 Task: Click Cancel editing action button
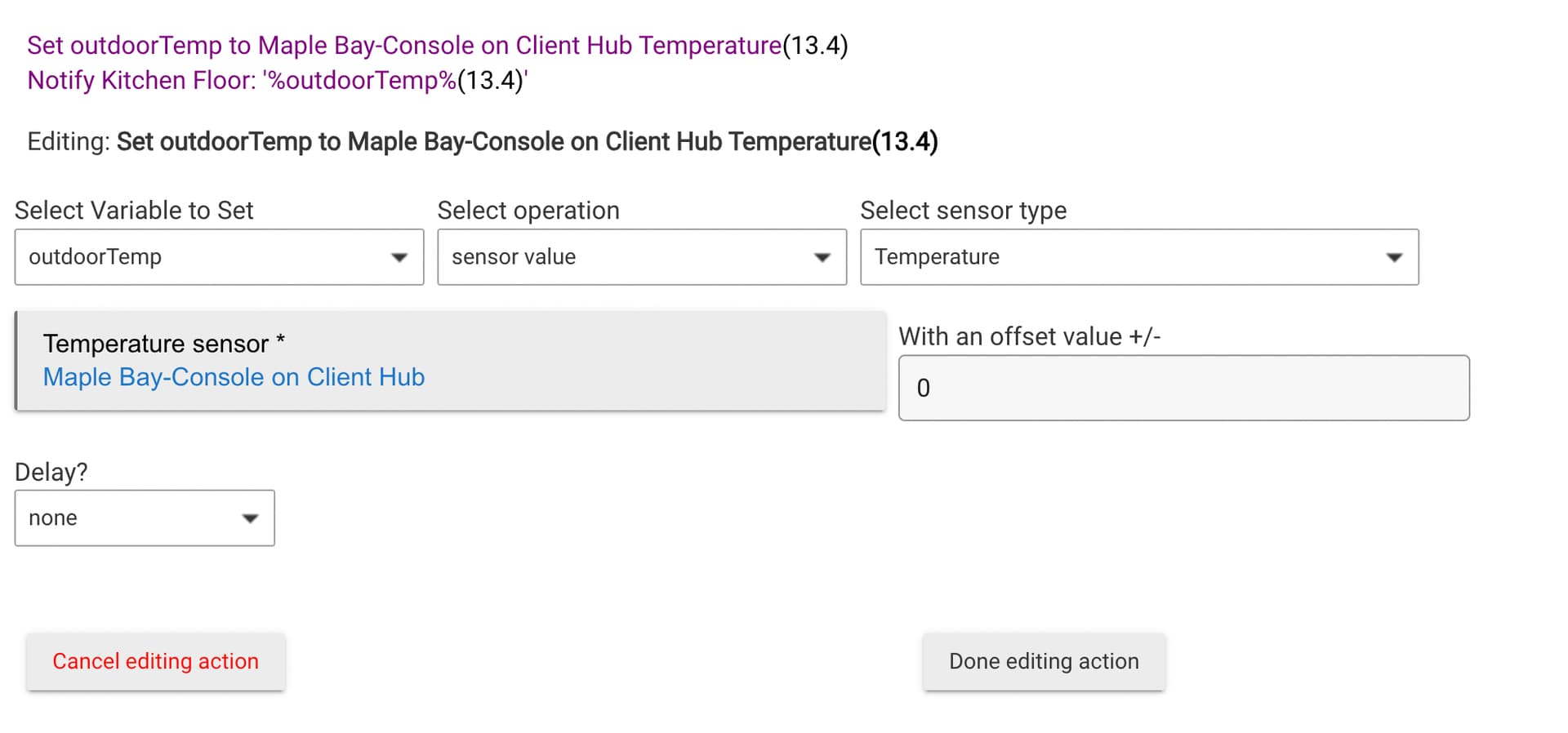click(x=156, y=661)
